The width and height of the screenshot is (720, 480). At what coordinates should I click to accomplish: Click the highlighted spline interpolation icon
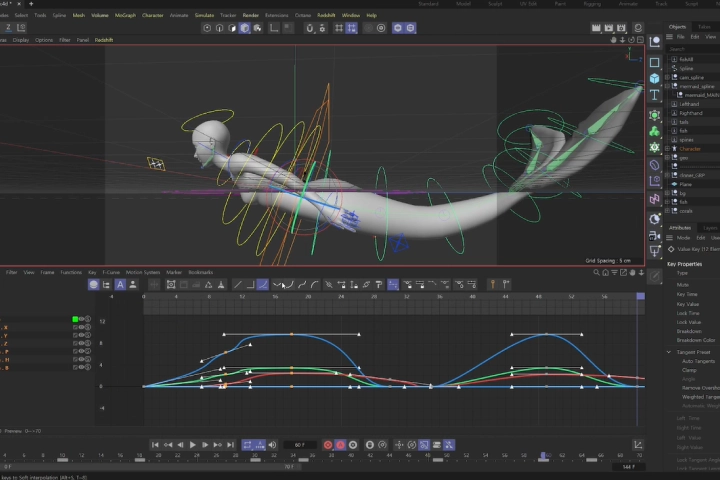click(x=263, y=285)
